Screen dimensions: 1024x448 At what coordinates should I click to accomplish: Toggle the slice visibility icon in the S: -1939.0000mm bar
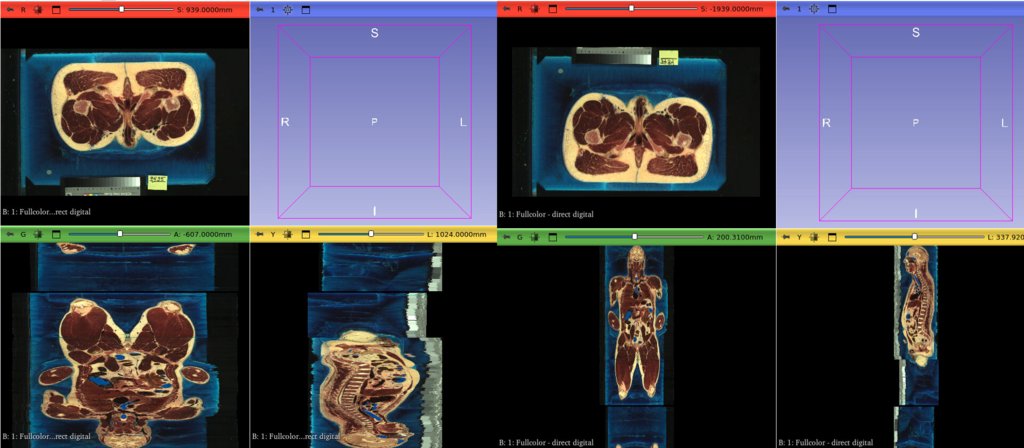[535, 9]
